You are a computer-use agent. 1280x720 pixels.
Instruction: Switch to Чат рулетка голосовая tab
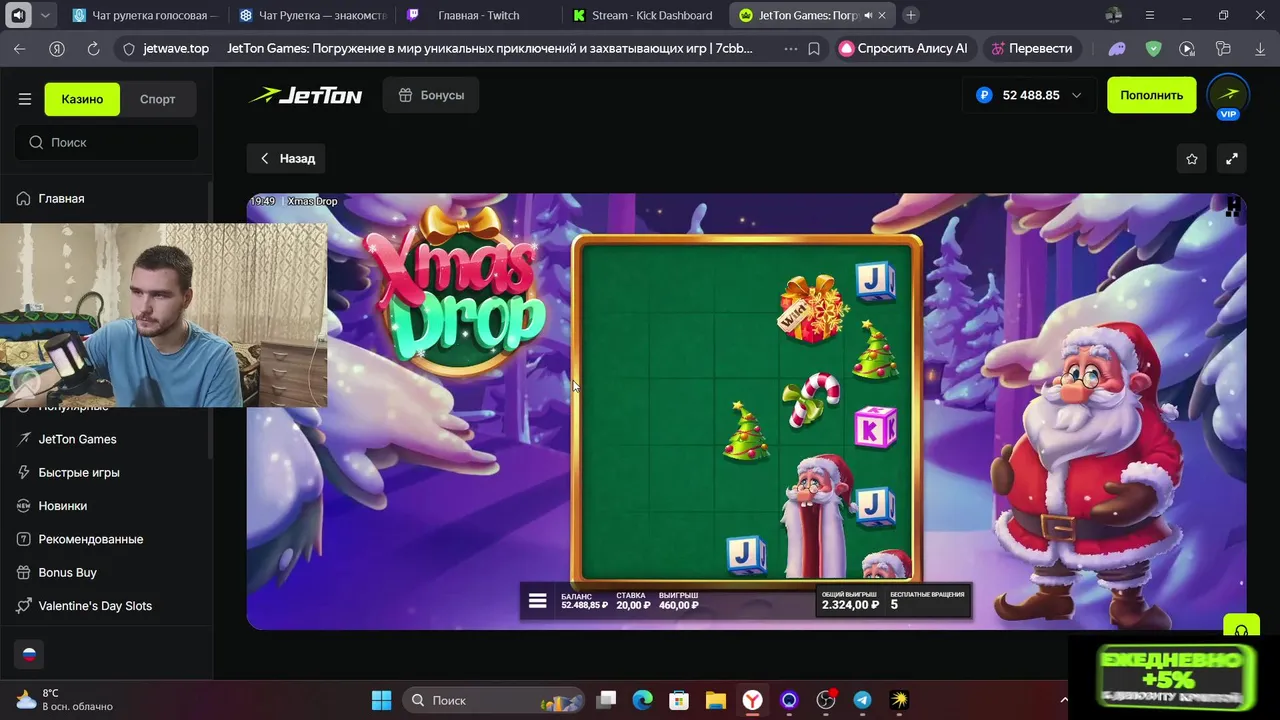(x=146, y=15)
